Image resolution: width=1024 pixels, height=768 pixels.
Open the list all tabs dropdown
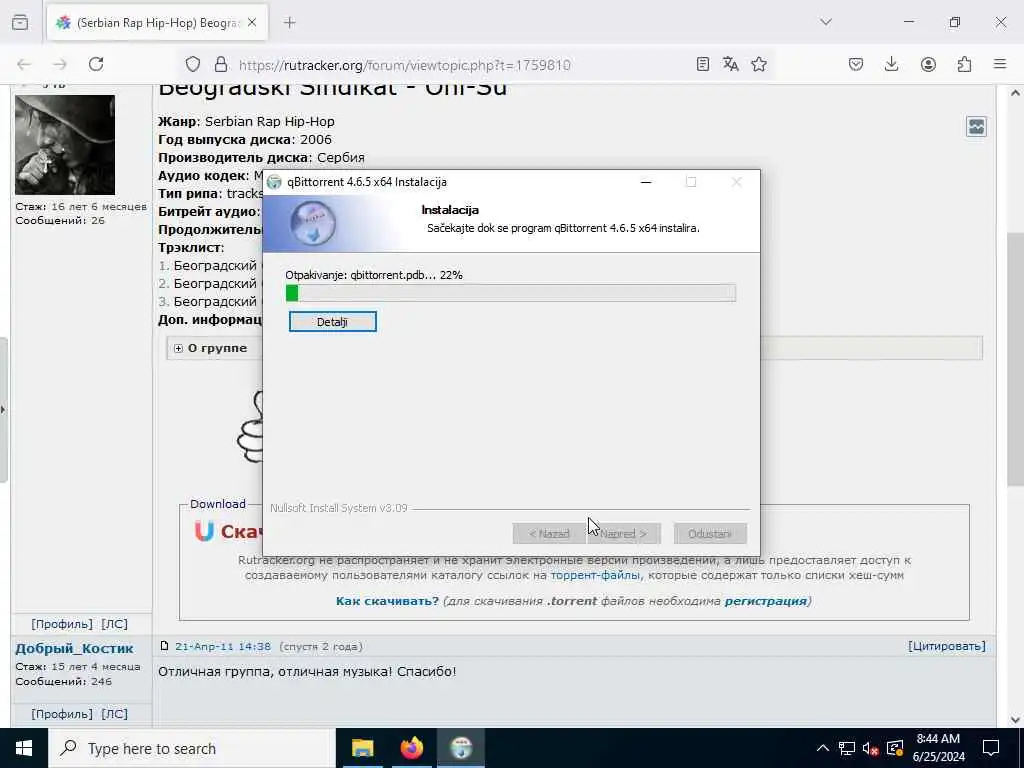826,22
